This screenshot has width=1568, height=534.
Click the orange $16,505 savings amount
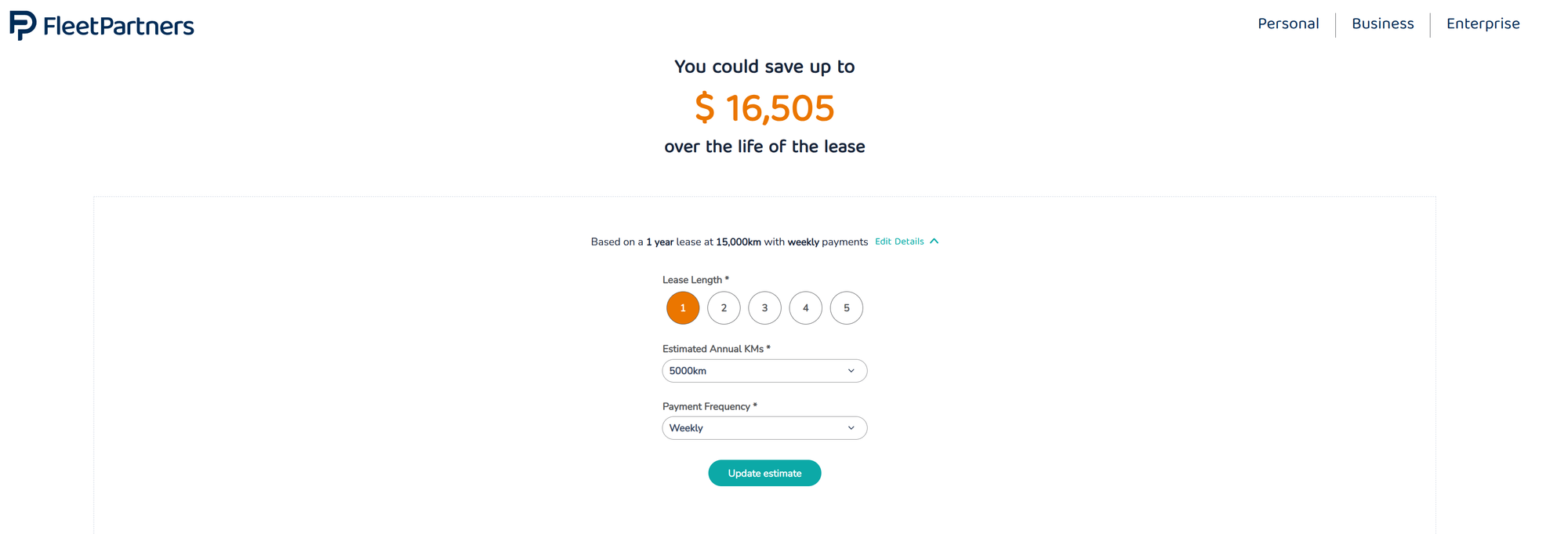[764, 108]
